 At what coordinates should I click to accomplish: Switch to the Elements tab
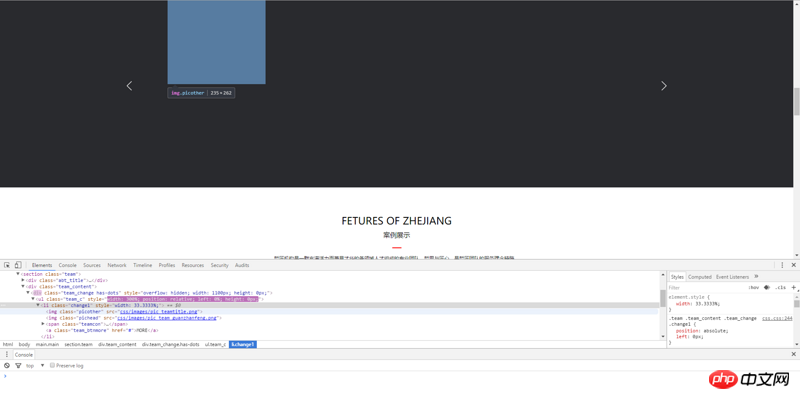pyautogui.click(x=42, y=265)
